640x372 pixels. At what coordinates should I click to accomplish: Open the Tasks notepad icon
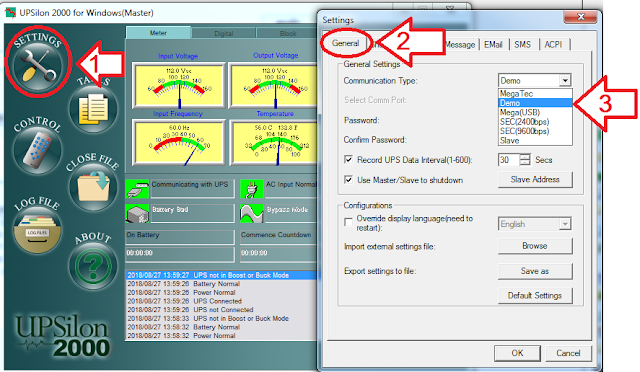pyautogui.click(x=93, y=109)
